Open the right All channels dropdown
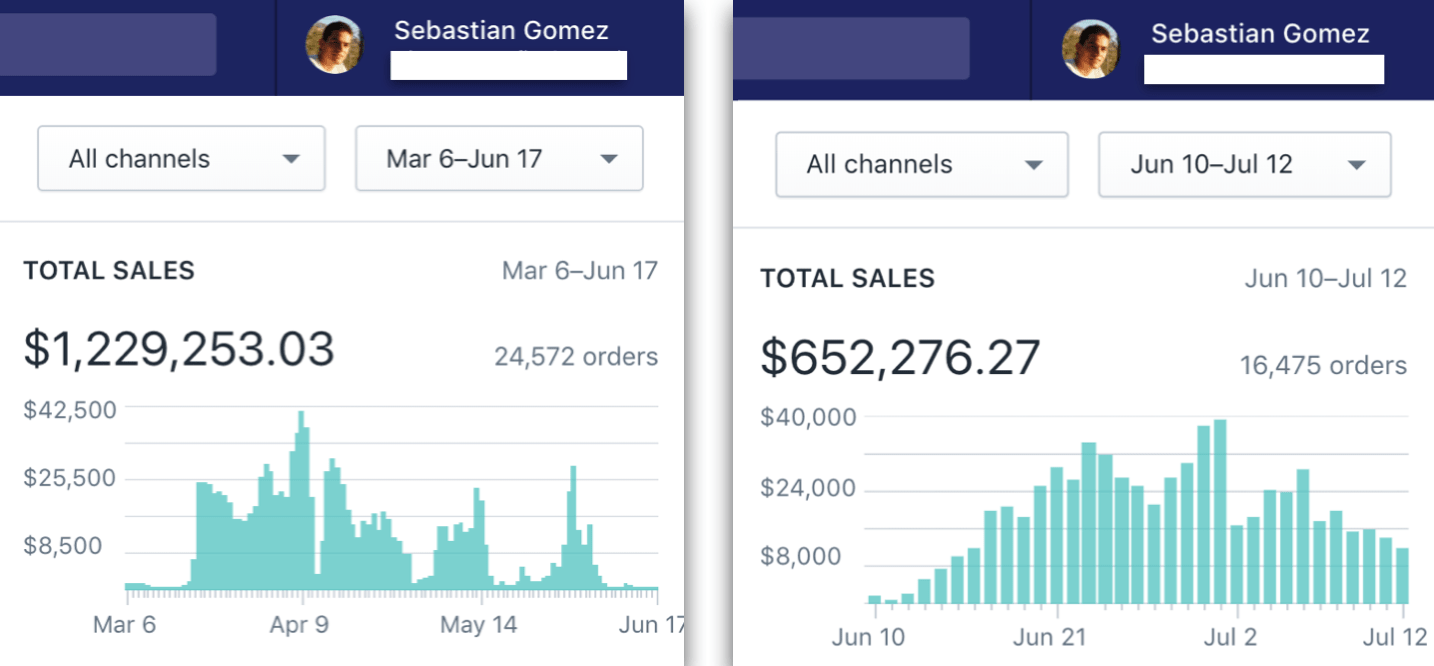This screenshot has height=666, width=1434. 921,164
